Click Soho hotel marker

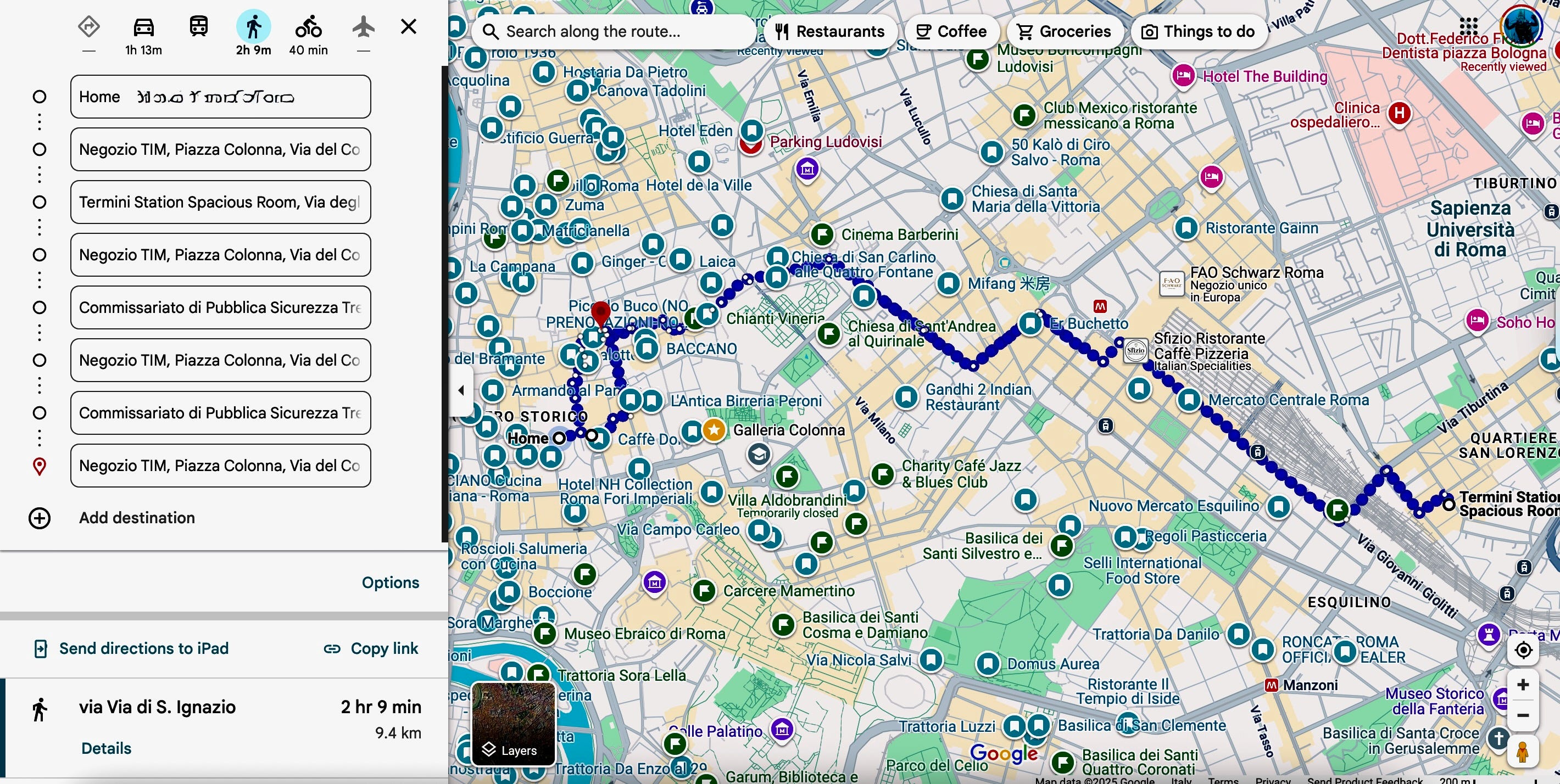click(1477, 320)
